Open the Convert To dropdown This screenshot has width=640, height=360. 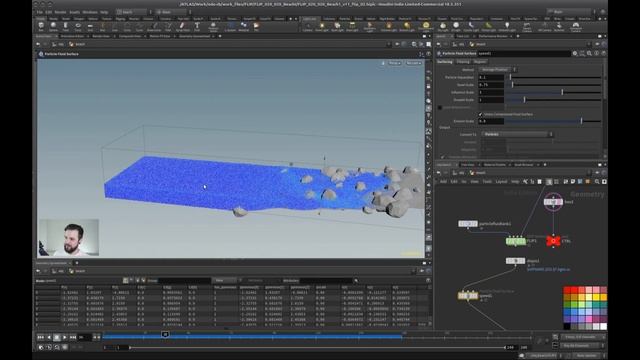pyautogui.click(x=517, y=134)
